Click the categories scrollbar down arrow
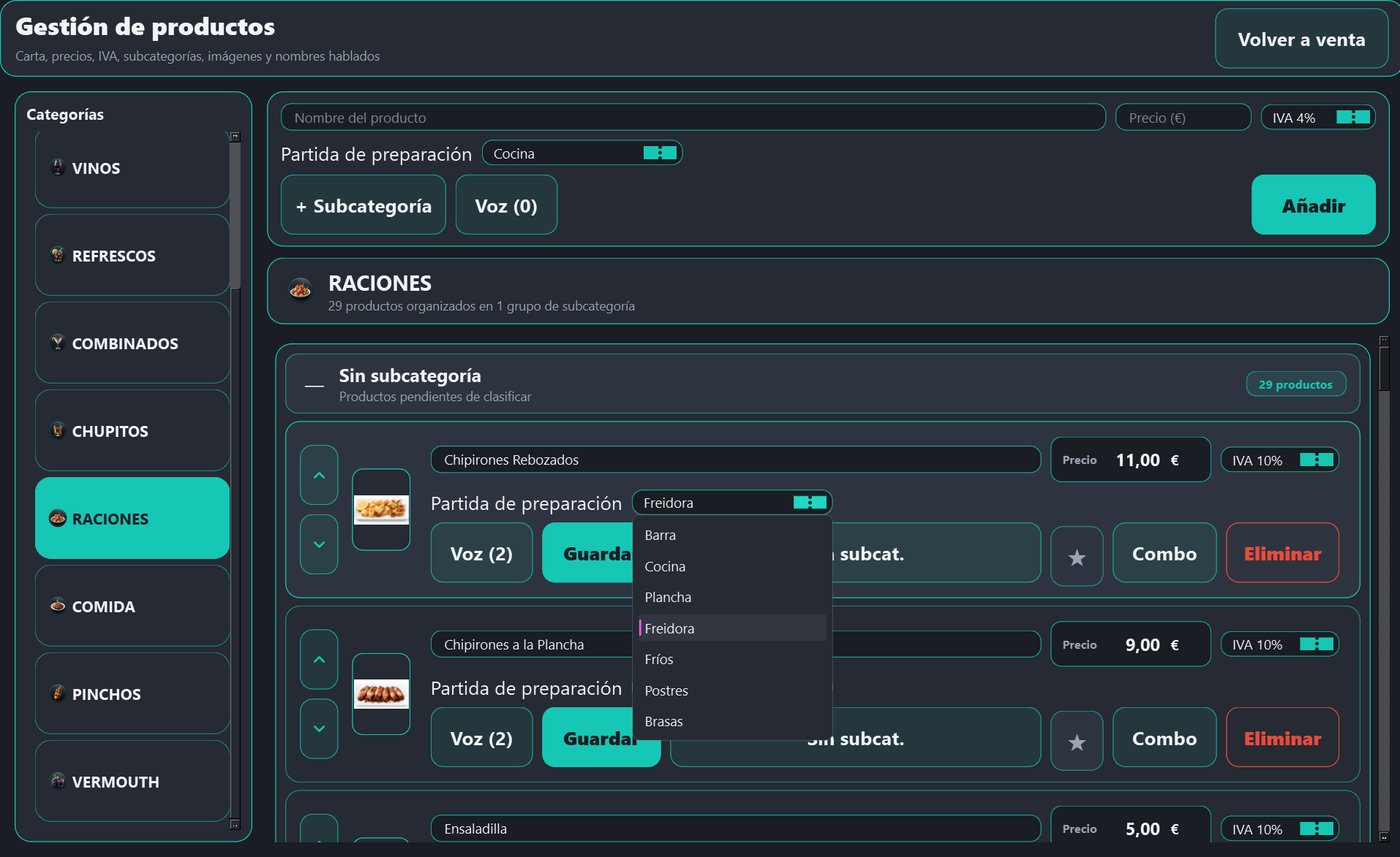The width and height of the screenshot is (1400, 857). pos(235,824)
